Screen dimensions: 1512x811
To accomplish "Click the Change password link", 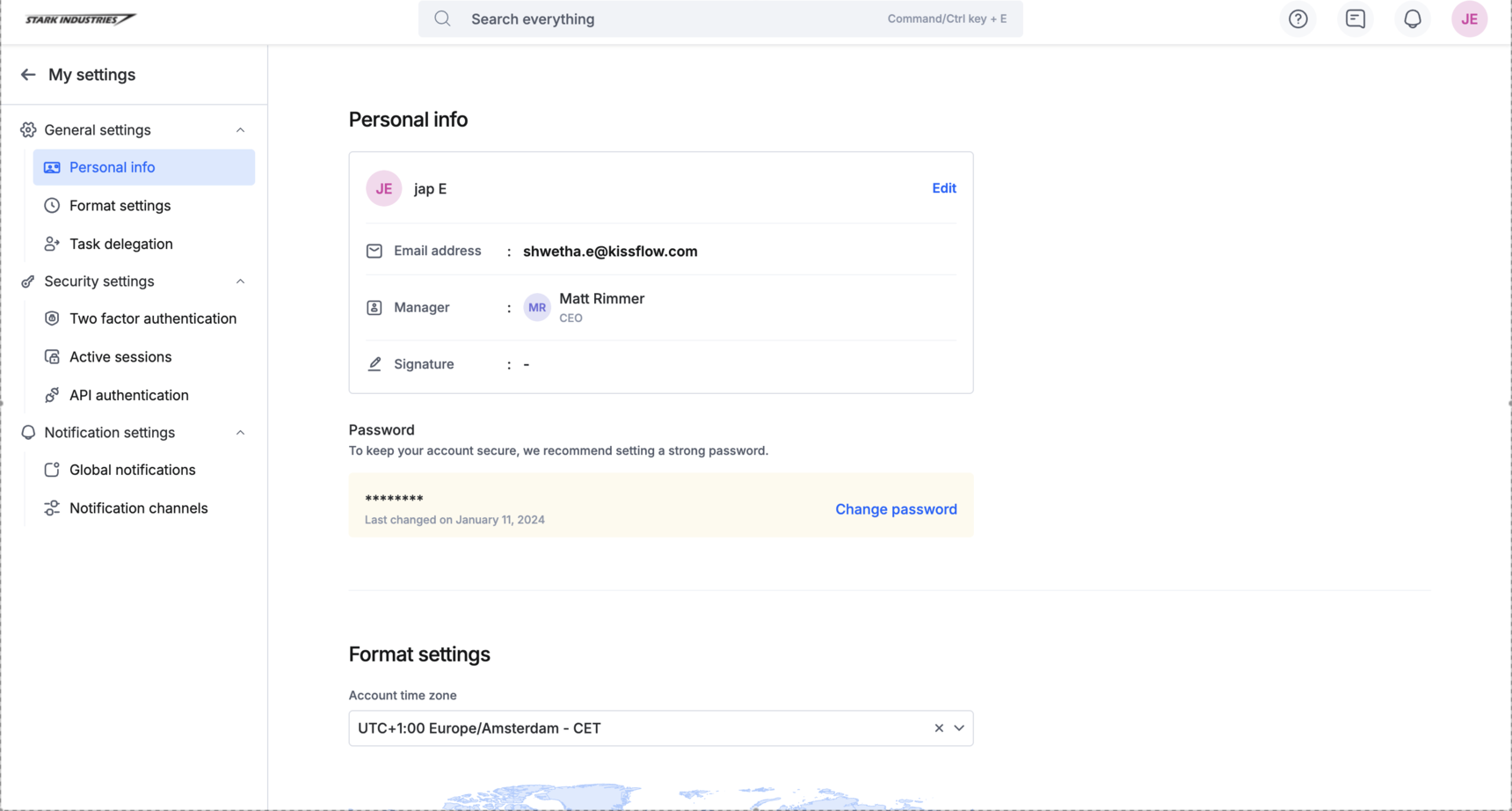I will pyautogui.click(x=896, y=509).
